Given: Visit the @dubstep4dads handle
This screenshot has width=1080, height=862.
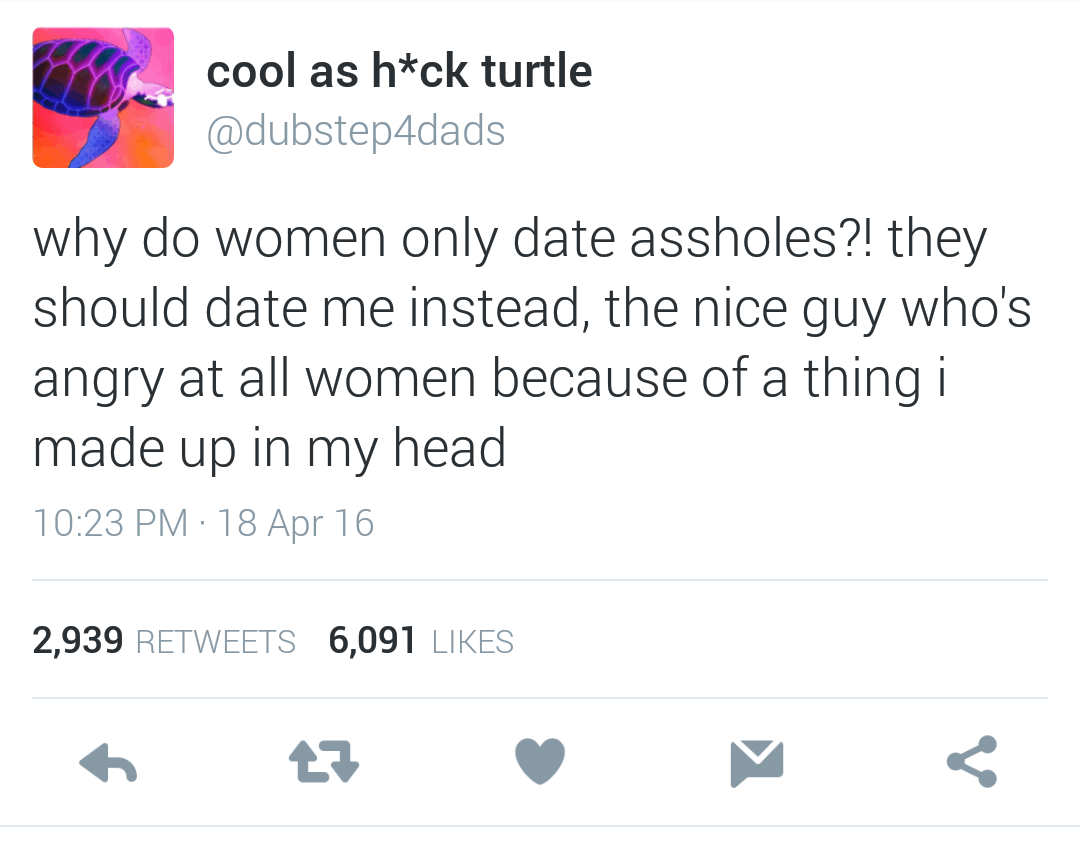Looking at the screenshot, I should pos(355,131).
